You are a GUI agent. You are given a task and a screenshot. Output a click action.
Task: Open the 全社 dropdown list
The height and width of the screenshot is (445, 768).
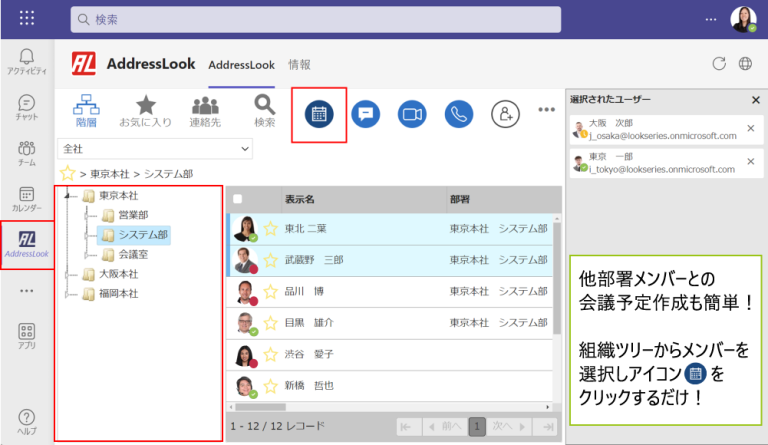[x=154, y=149]
